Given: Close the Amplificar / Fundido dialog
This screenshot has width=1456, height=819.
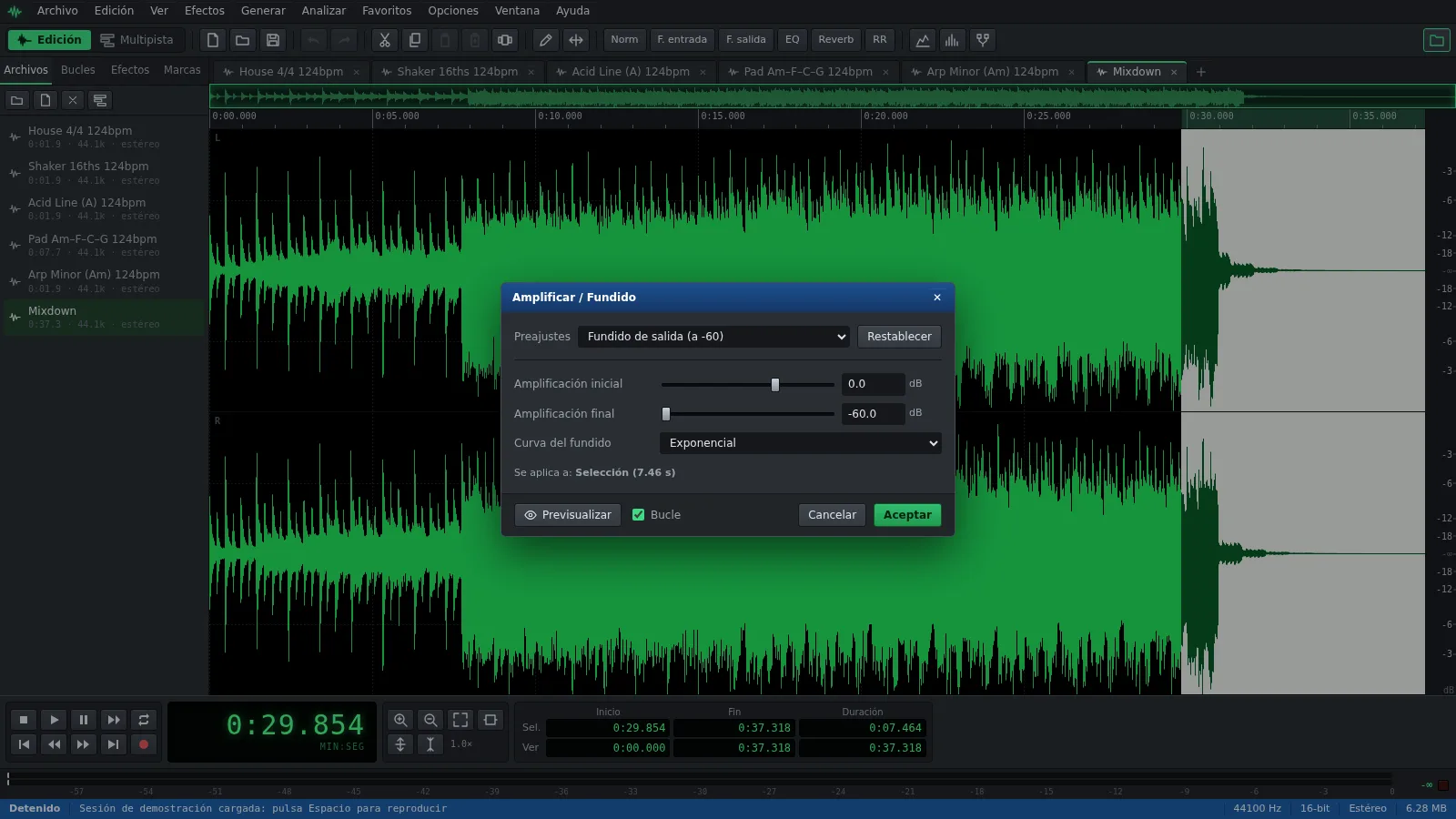Looking at the screenshot, I should click(937, 298).
